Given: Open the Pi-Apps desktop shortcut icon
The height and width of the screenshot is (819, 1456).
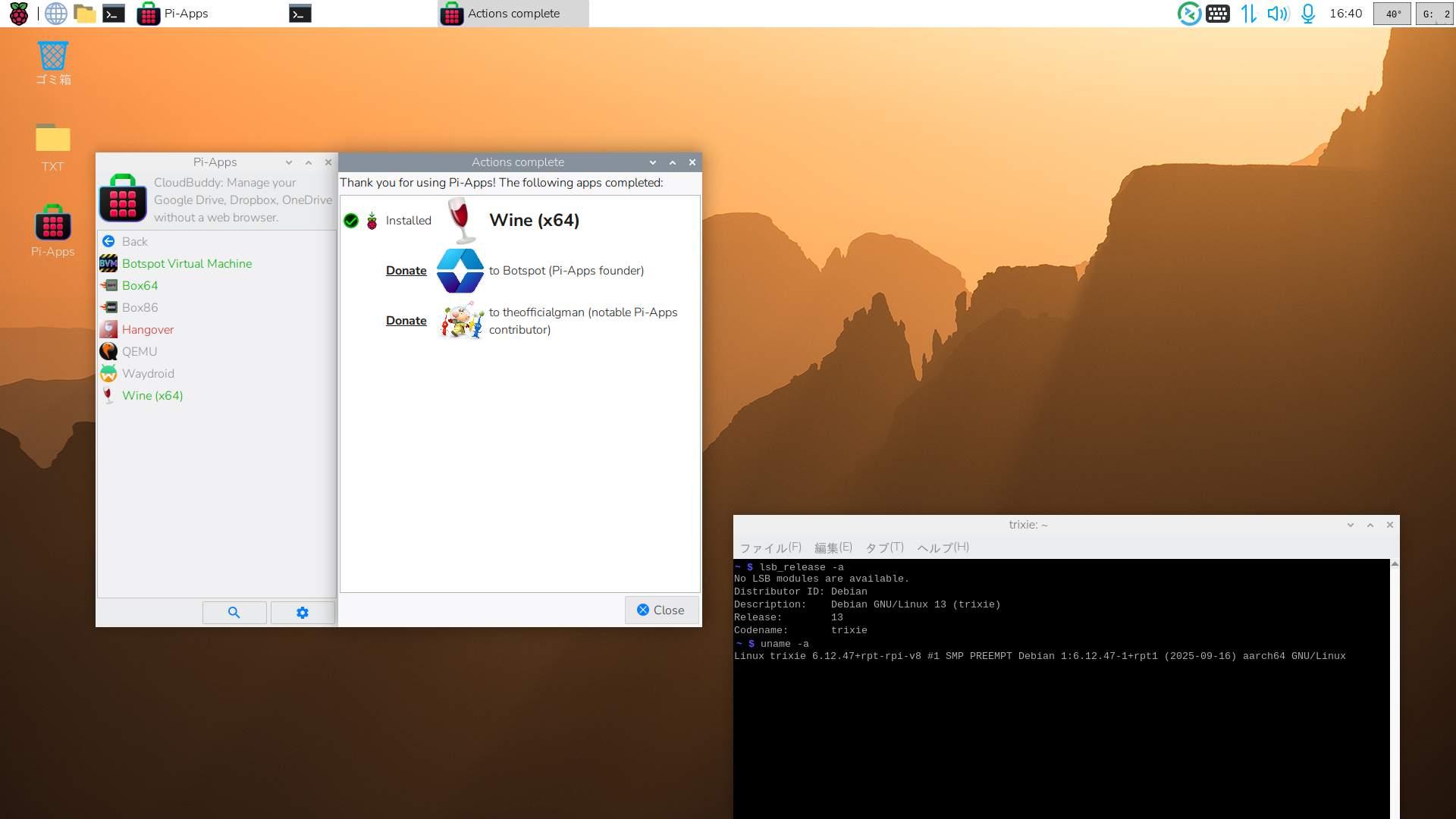Looking at the screenshot, I should click(52, 224).
